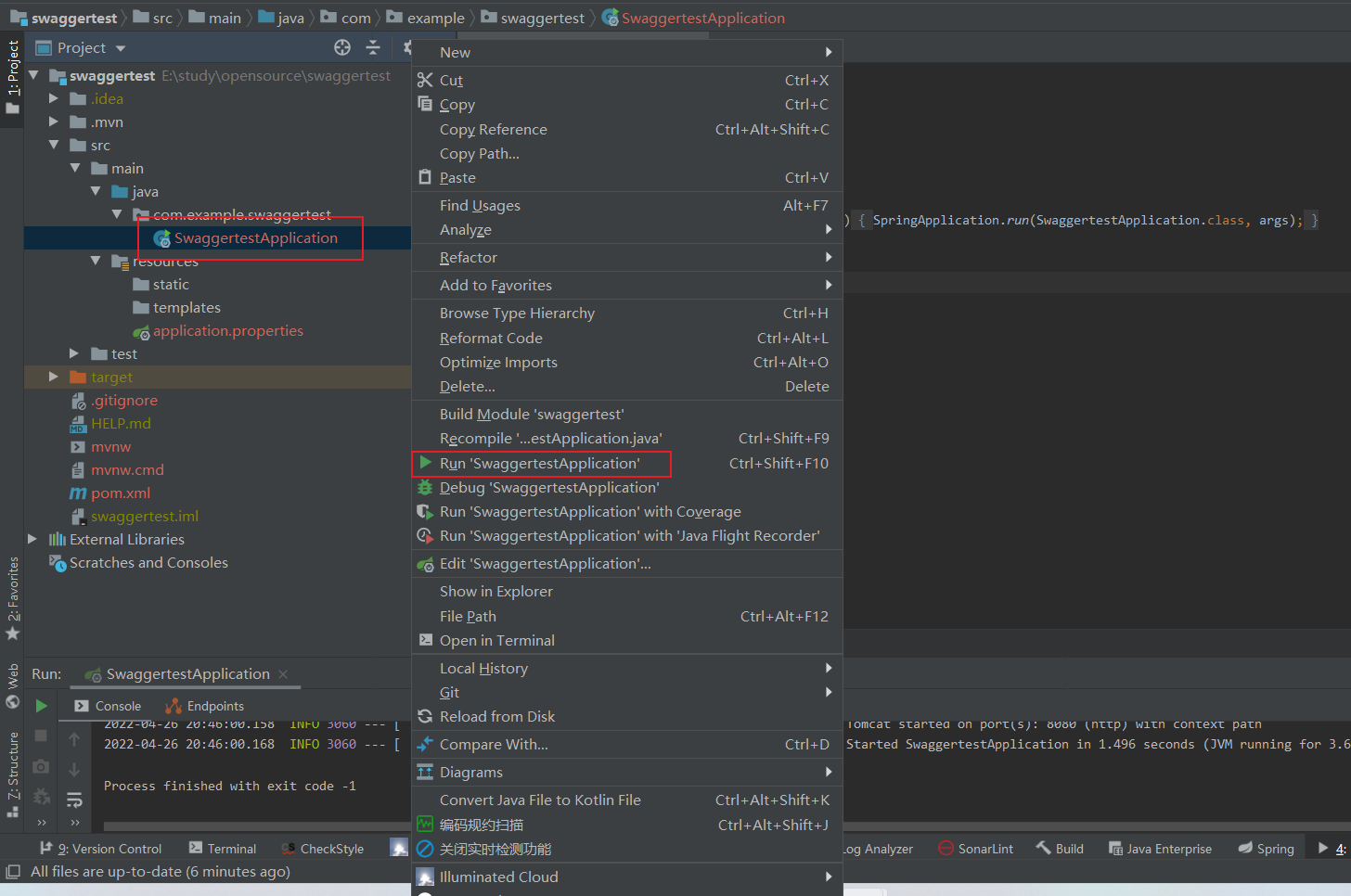Click the Stop square icon in Run panel

[41, 736]
